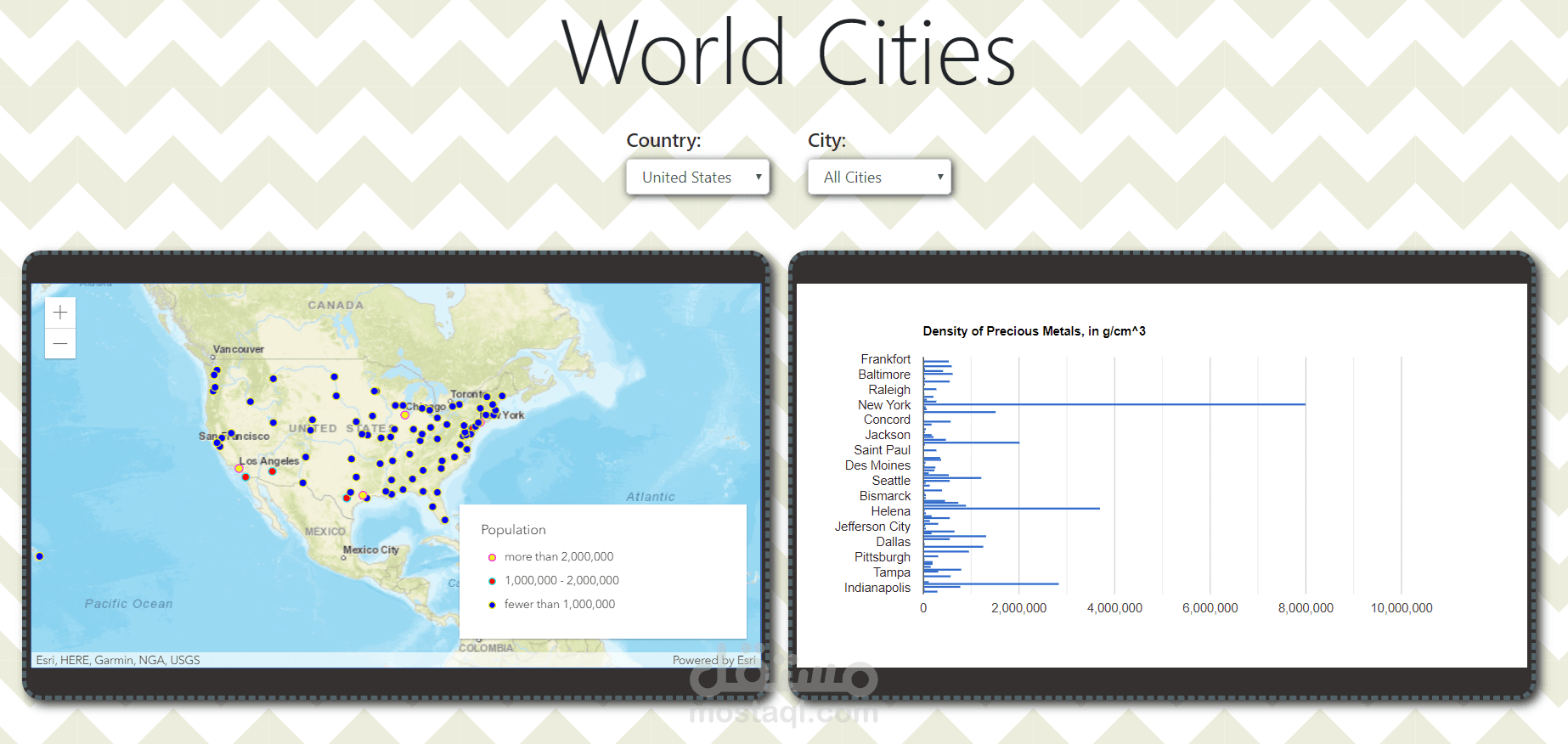The height and width of the screenshot is (744, 1568).
Task: Open the Country dropdown showing United States
Action: (x=697, y=177)
